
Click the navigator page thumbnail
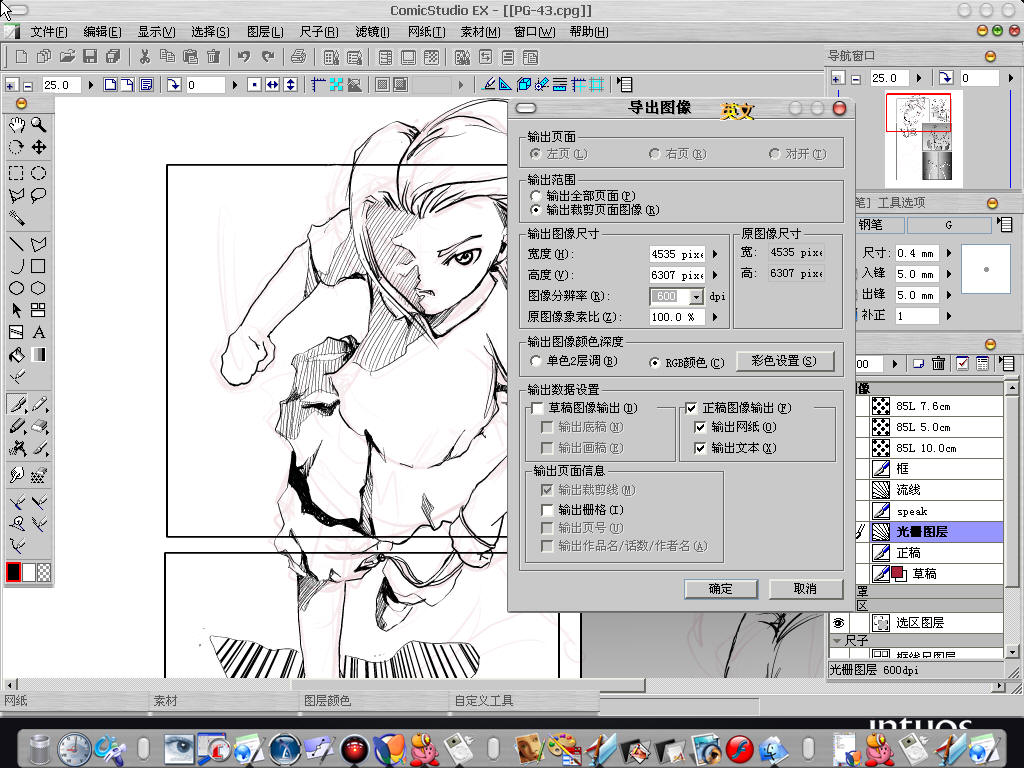924,137
